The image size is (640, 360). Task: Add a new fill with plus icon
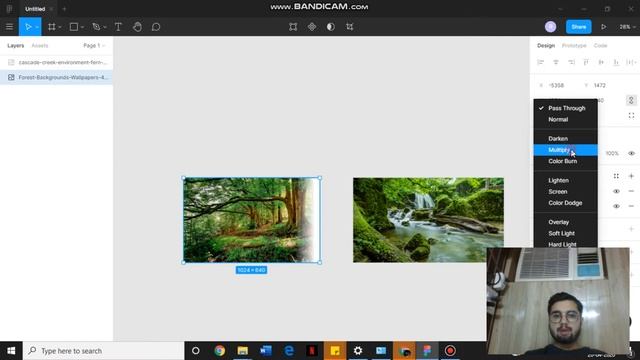point(631,176)
